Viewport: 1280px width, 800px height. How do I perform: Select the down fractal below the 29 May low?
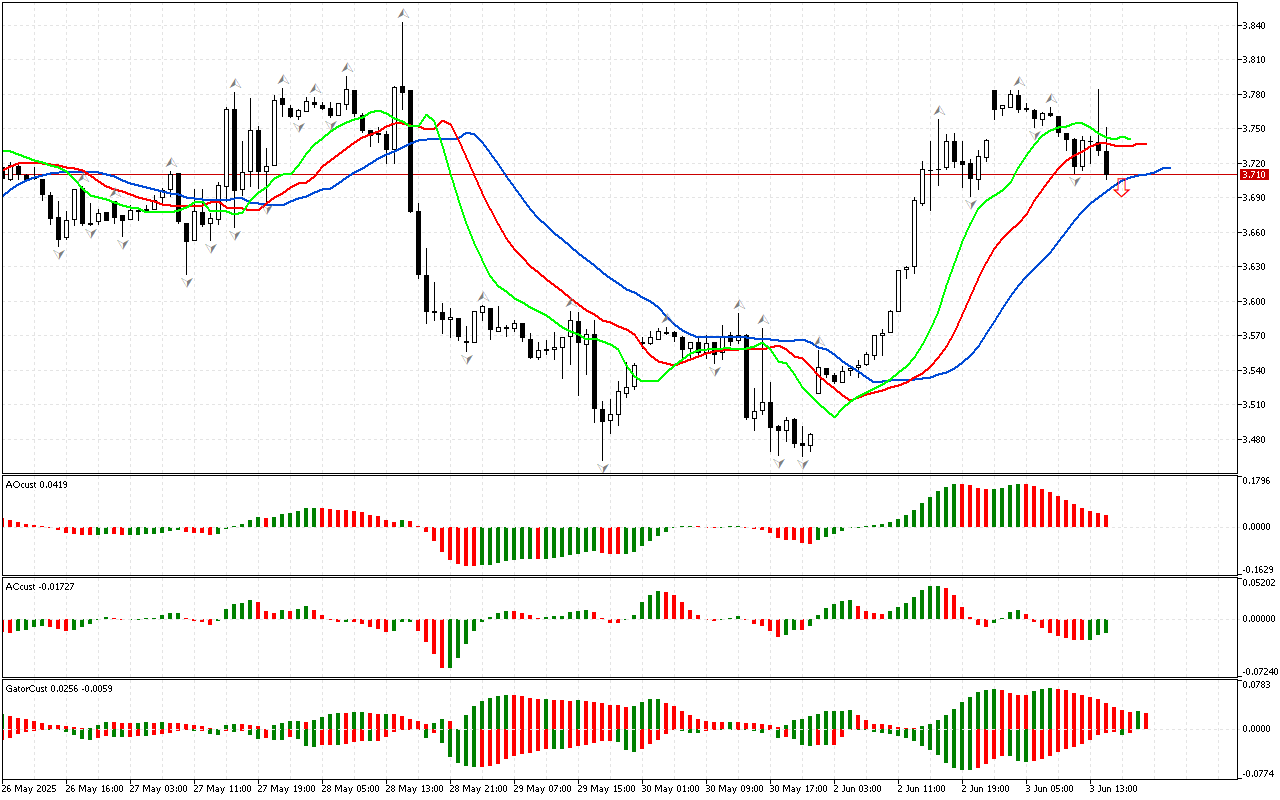coord(603,467)
